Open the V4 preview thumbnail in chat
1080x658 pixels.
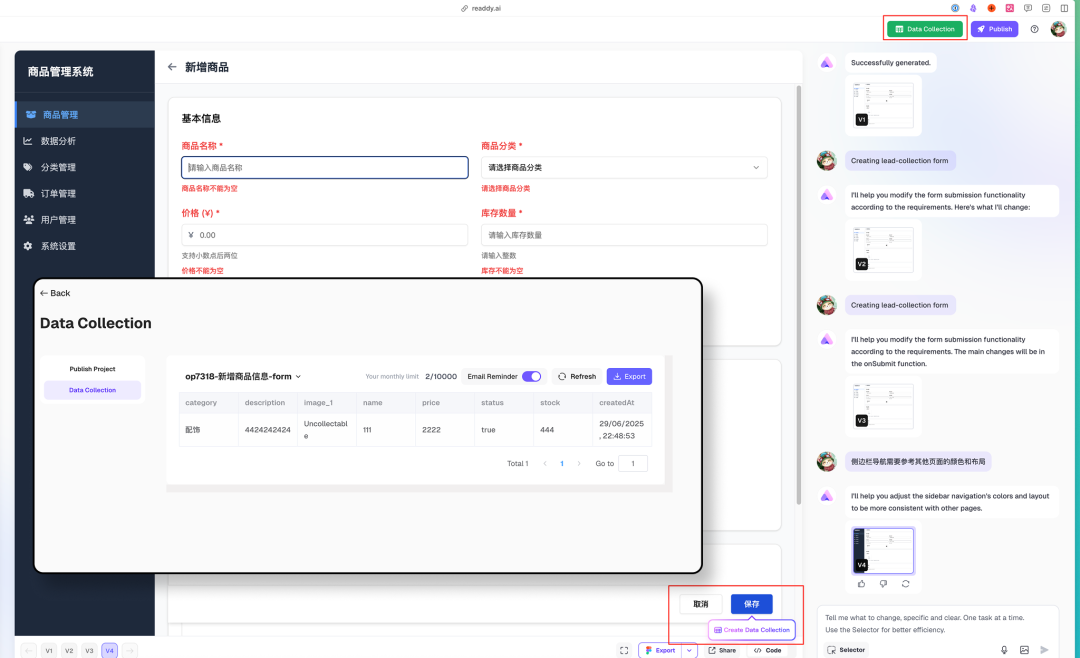(x=883, y=550)
